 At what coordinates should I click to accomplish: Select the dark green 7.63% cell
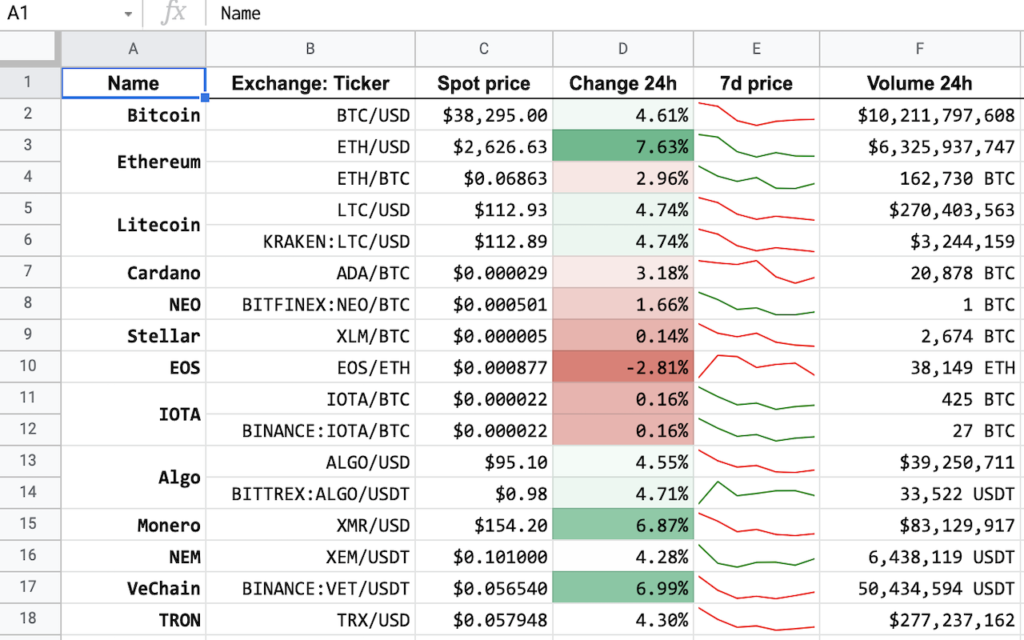pyautogui.click(x=623, y=147)
